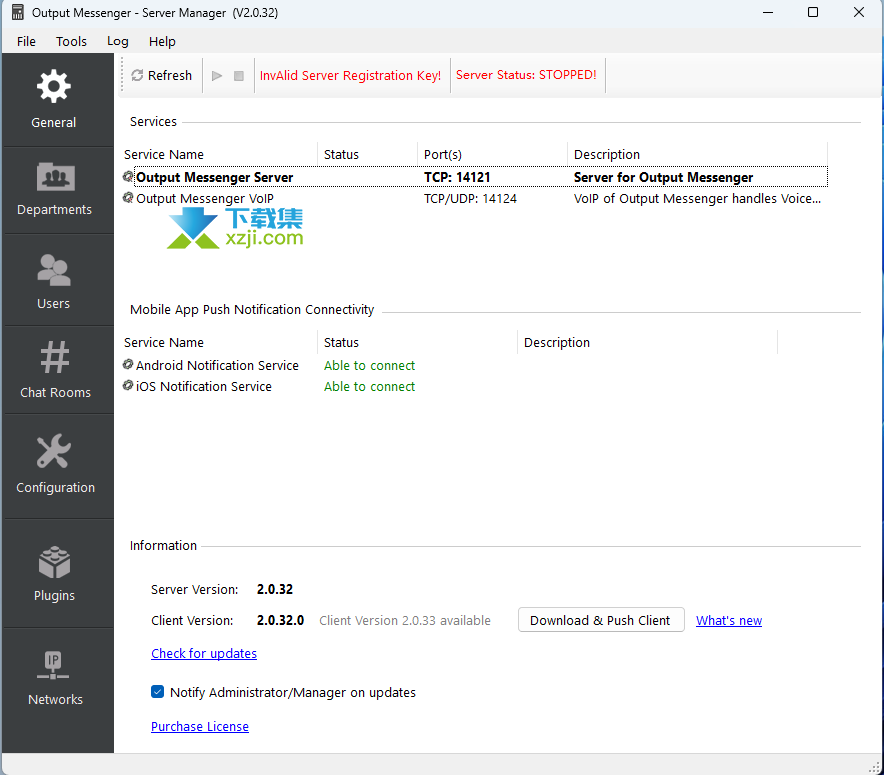
Task: Open the File menu
Action: [26, 41]
